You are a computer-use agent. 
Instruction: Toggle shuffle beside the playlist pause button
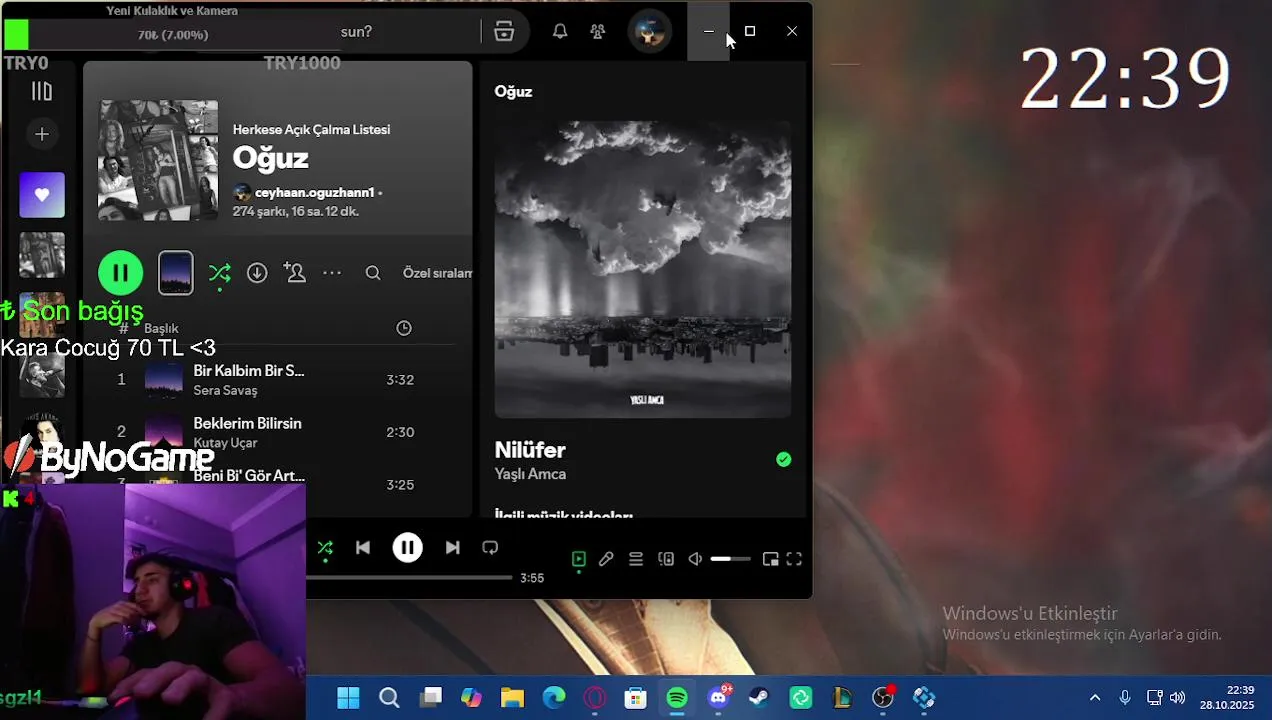220,273
